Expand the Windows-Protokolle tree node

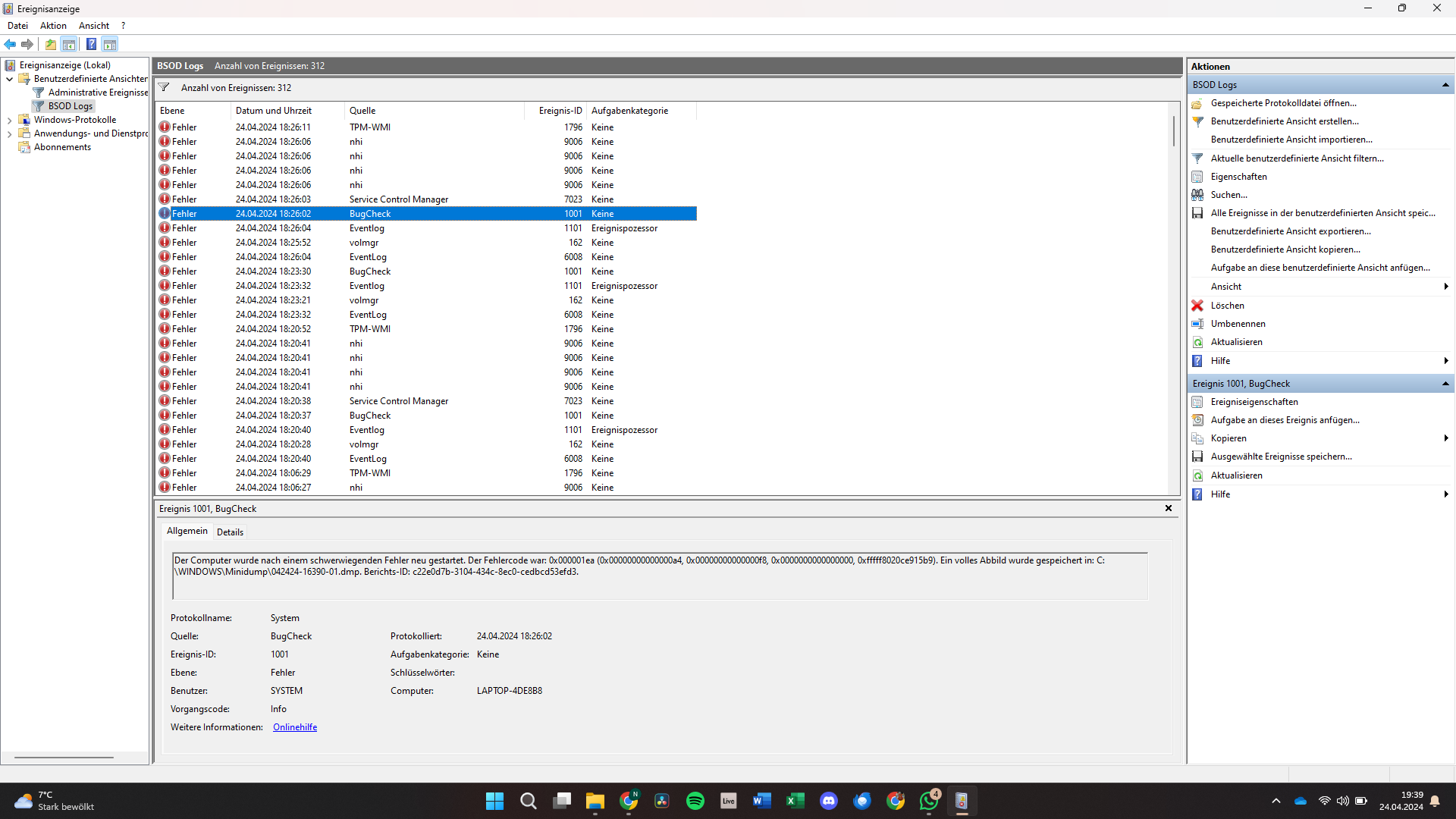tap(9, 120)
